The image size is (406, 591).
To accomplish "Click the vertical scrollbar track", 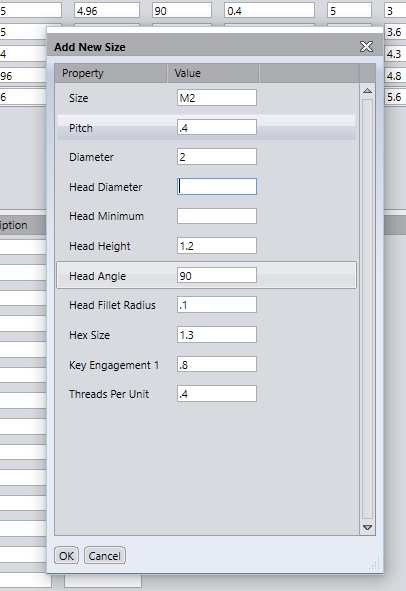I will point(368,309).
